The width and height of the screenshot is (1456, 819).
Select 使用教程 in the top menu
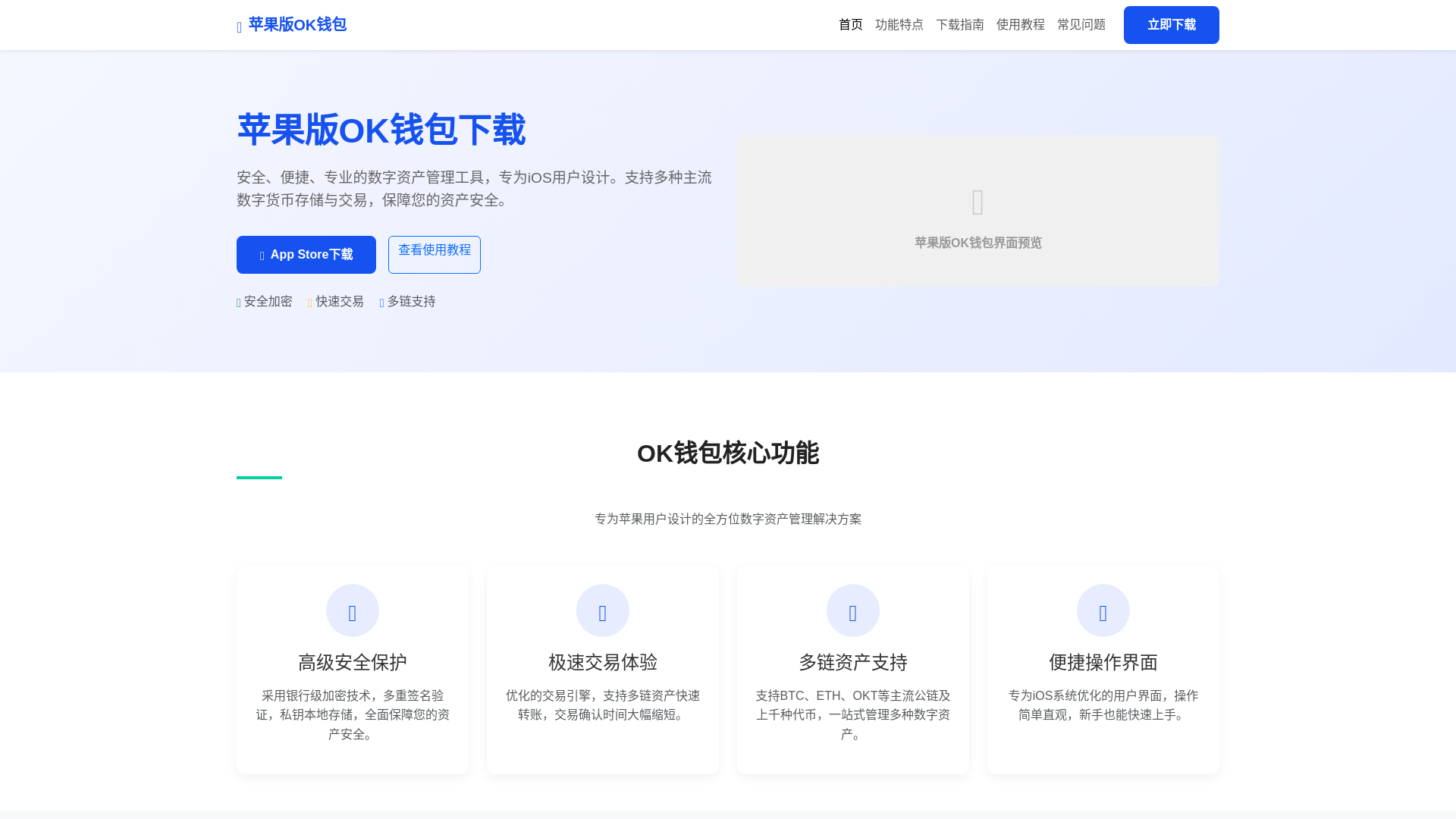tap(1021, 25)
